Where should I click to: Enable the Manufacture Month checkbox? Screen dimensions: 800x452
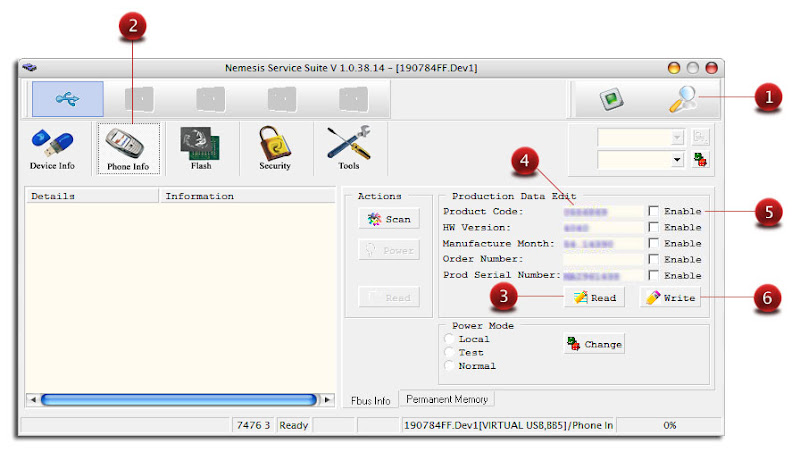pos(654,243)
